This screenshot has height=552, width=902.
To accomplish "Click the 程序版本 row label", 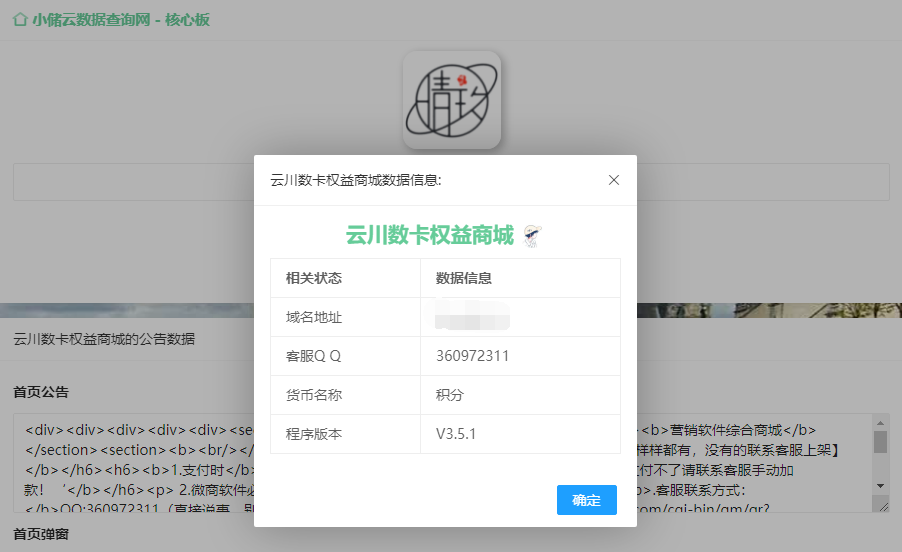I will (x=314, y=434).
